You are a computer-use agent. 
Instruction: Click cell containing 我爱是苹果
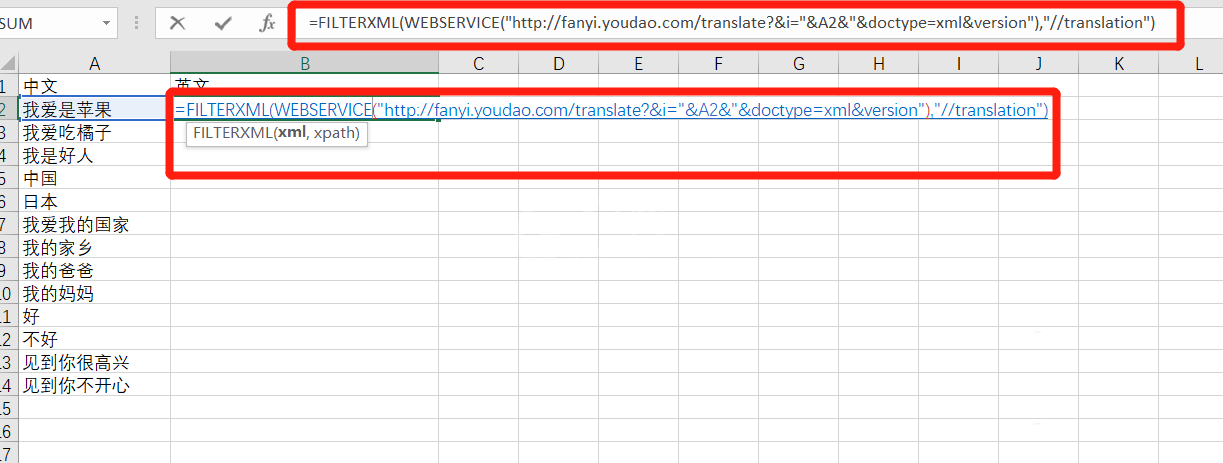pos(95,109)
